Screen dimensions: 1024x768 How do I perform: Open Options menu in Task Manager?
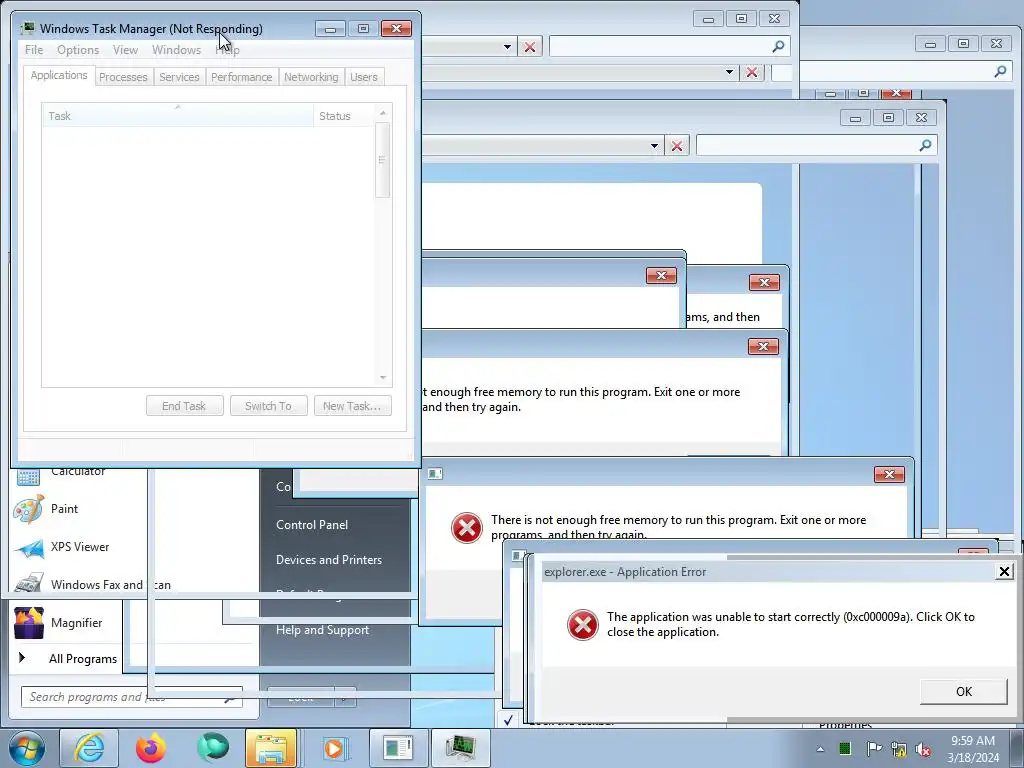78,50
